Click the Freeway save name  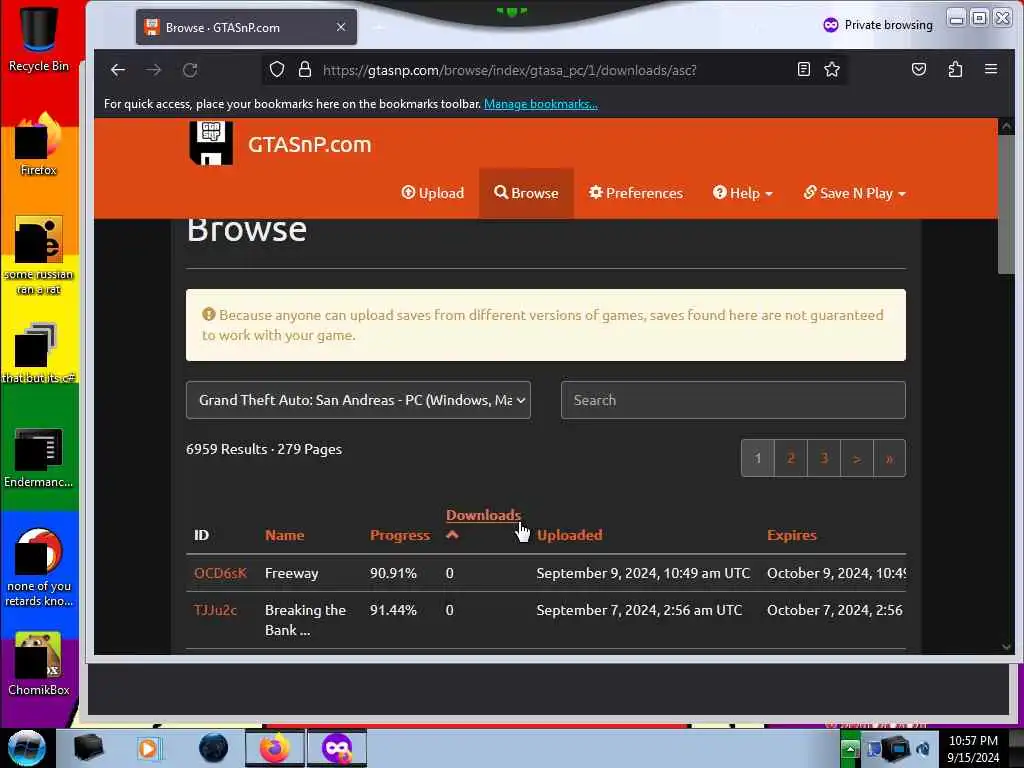point(291,573)
